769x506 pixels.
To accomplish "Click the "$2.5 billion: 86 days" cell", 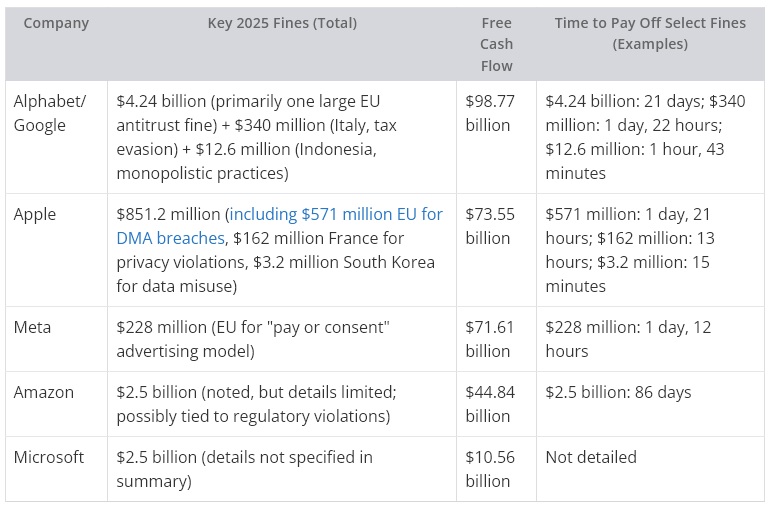I will click(x=618, y=392).
